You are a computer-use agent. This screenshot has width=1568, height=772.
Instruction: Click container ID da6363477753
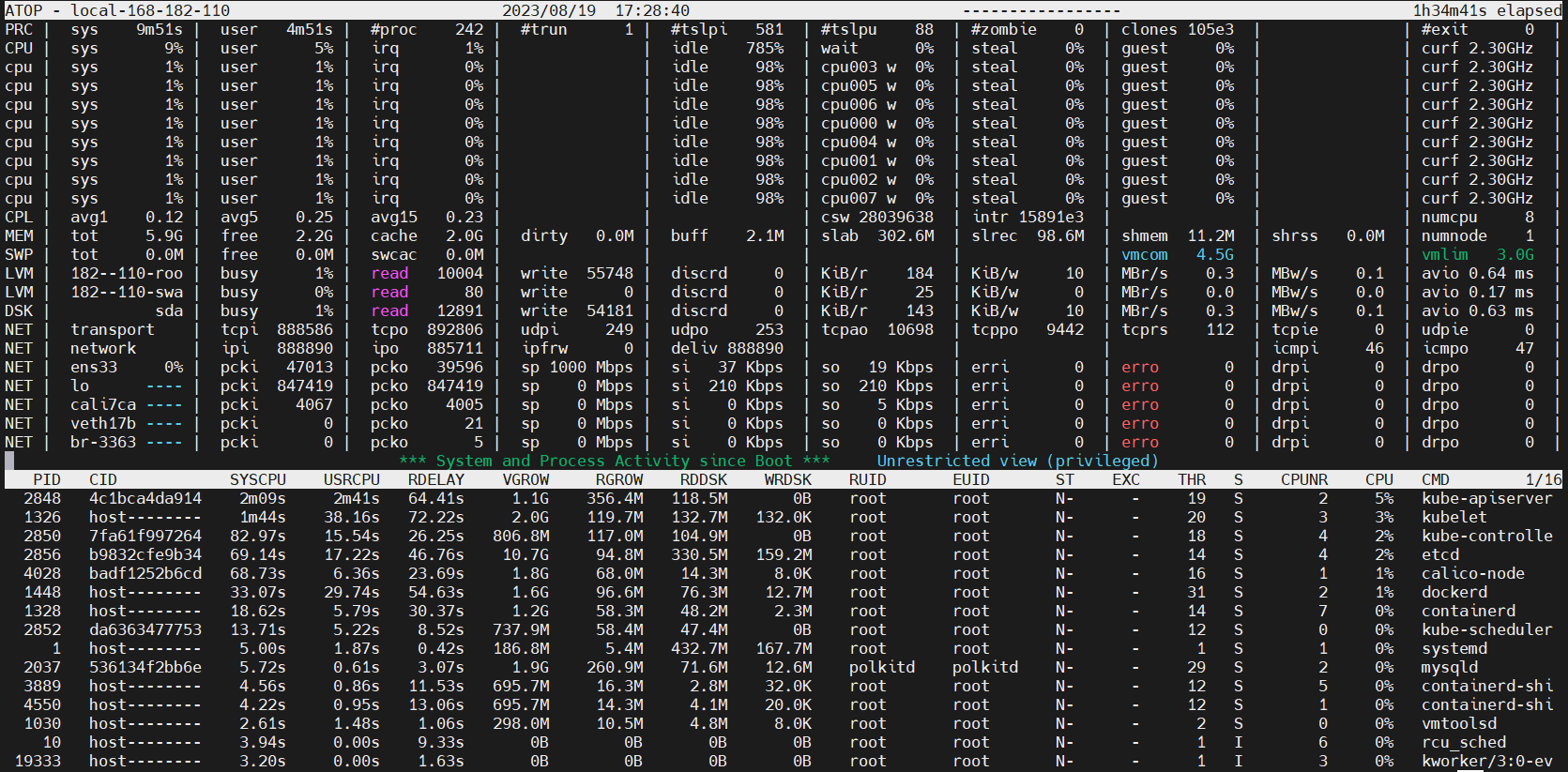[145, 629]
